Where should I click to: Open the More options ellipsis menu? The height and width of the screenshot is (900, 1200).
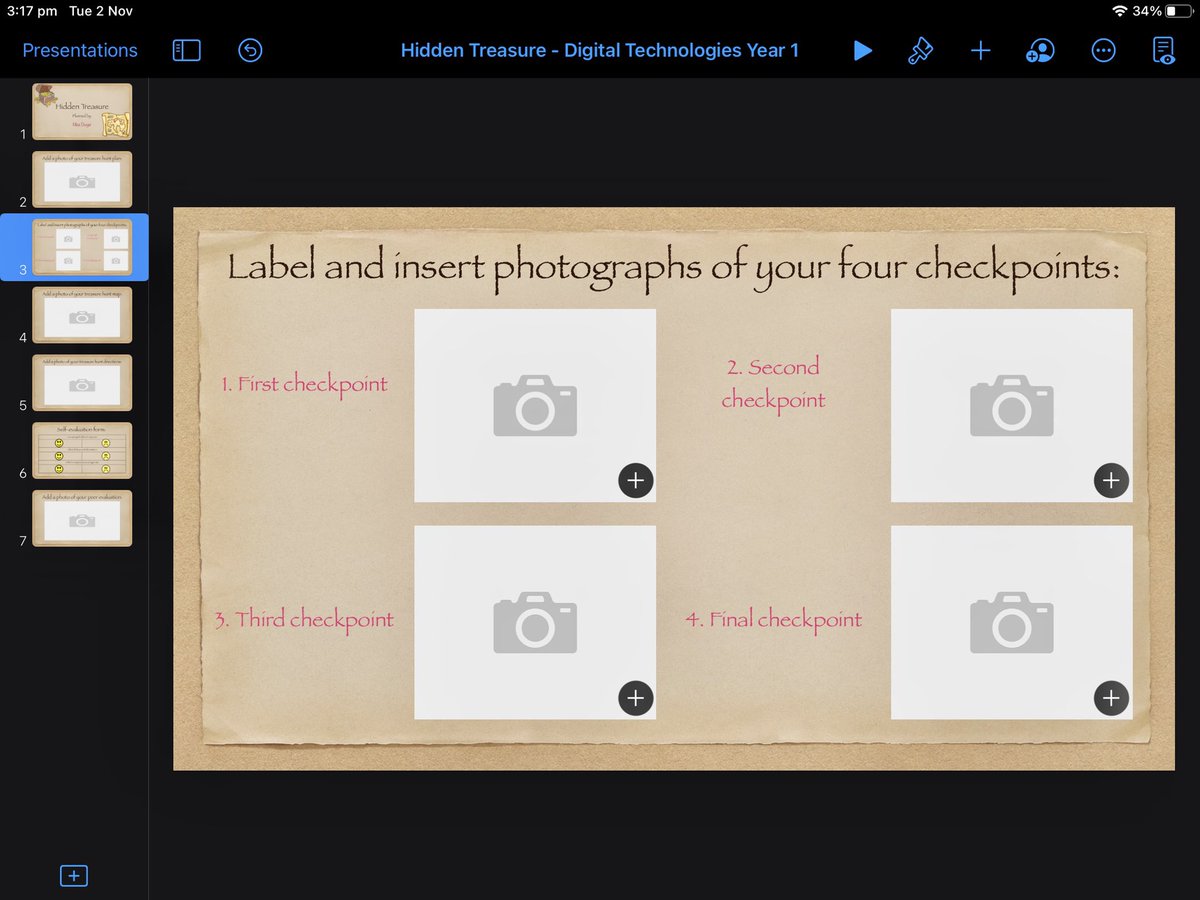click(x=1103, y=50)
